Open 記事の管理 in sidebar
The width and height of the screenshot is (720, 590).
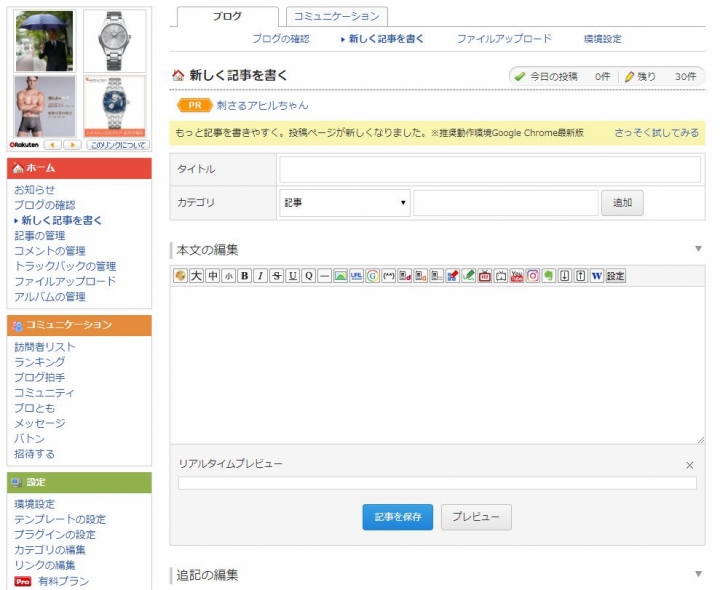[x=40, y=236]
